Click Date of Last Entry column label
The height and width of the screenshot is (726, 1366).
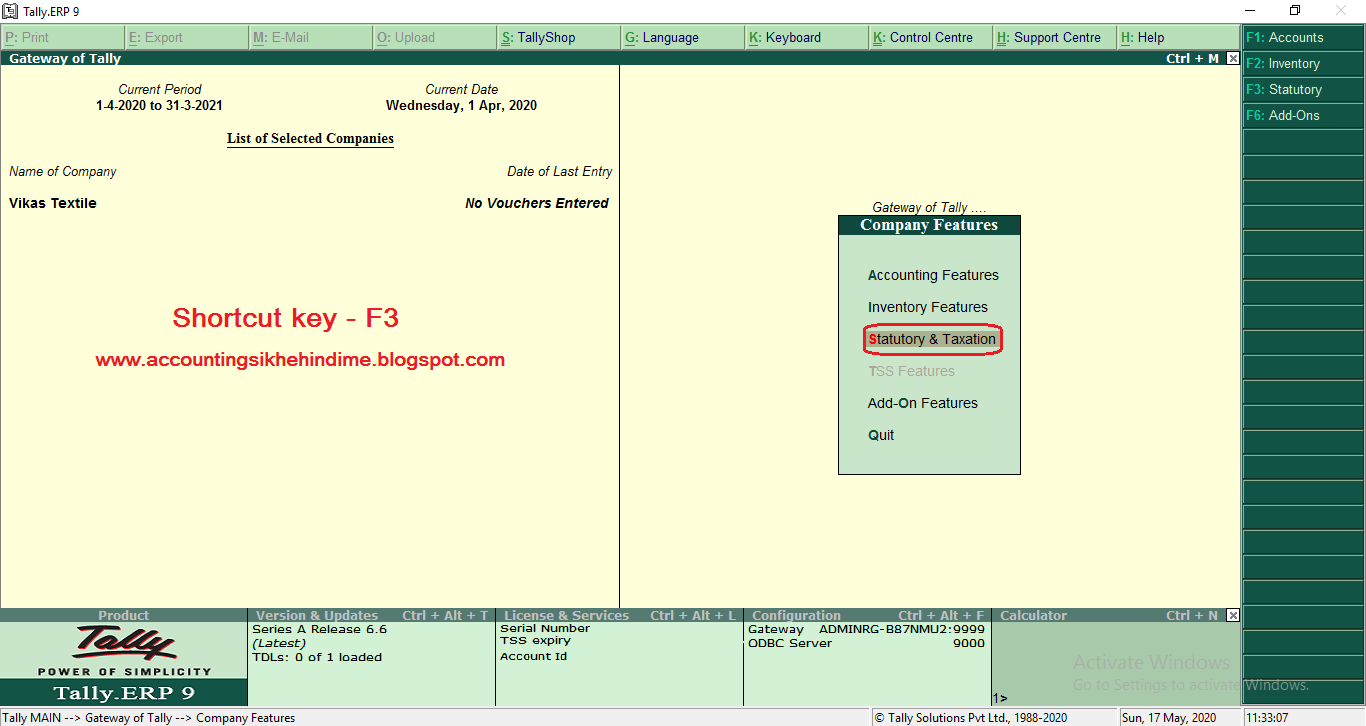pos(559,171)
